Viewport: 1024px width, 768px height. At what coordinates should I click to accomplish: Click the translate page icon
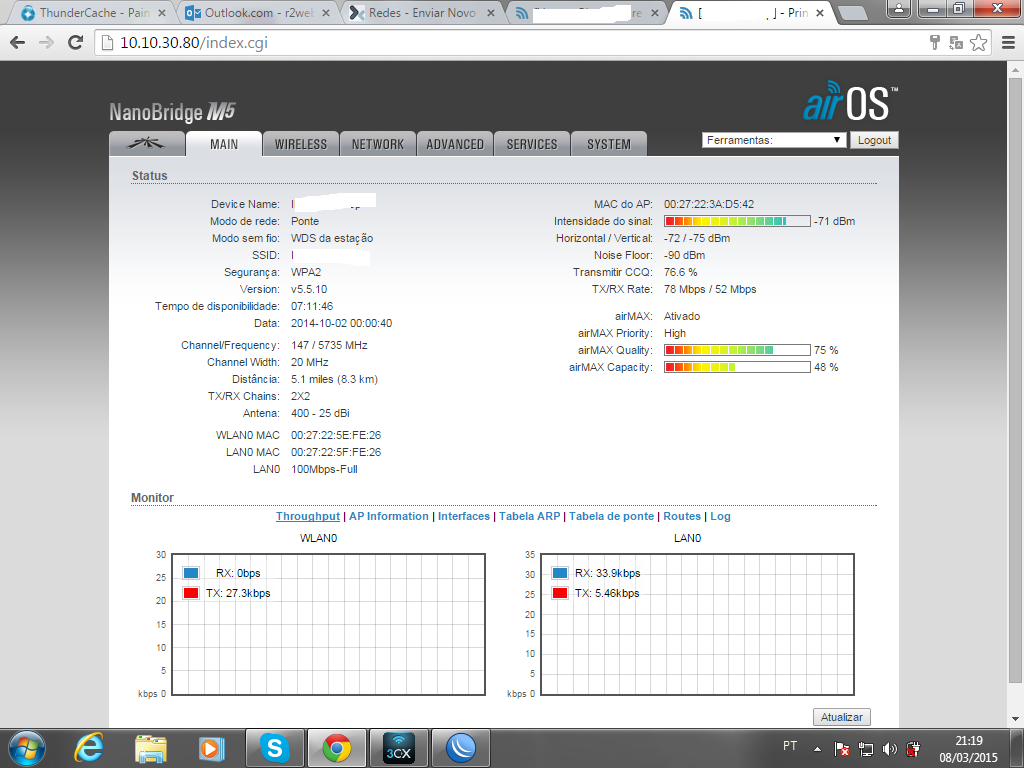956,42
